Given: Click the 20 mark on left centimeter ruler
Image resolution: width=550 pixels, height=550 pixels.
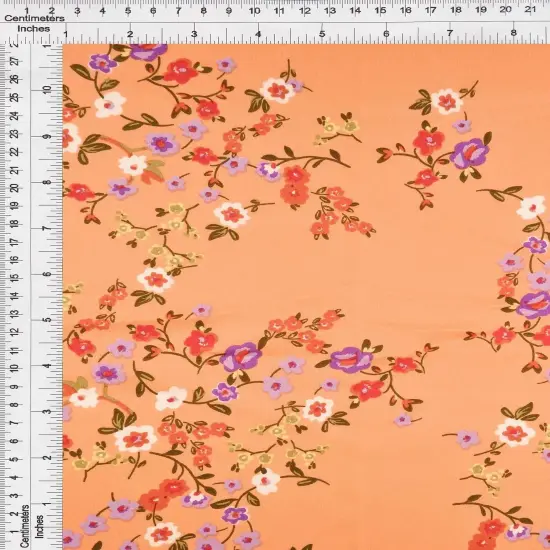Looking at the screenshot, I should tap(15, 188).
